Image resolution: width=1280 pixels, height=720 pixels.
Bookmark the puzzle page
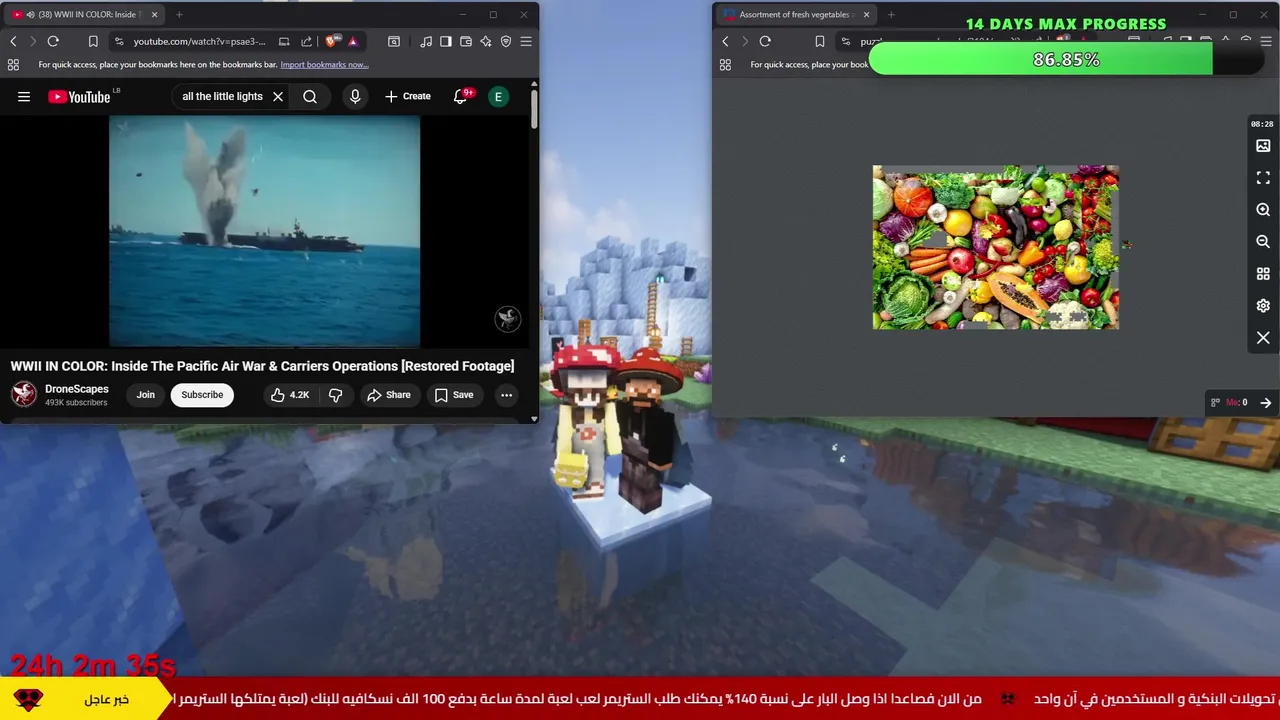(x=820, y=41)
